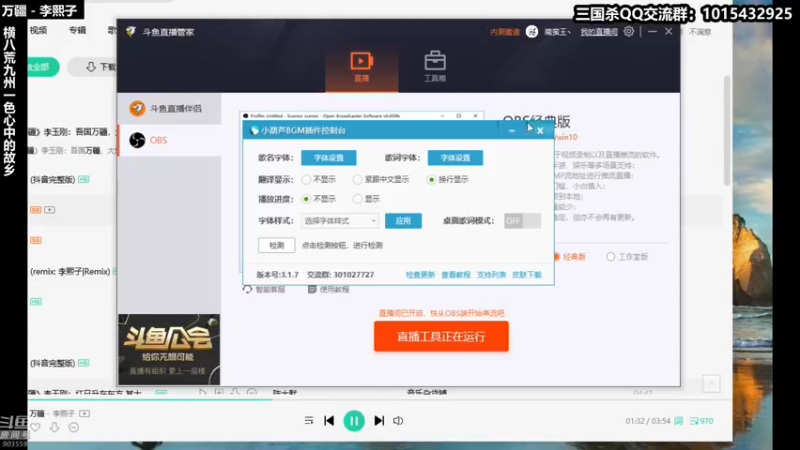Image resolution: width=800 pixels, height=450 pixels.
Task: Open the 直播 tab in 斗鱼直播管家
Action: tap(361, 67)
